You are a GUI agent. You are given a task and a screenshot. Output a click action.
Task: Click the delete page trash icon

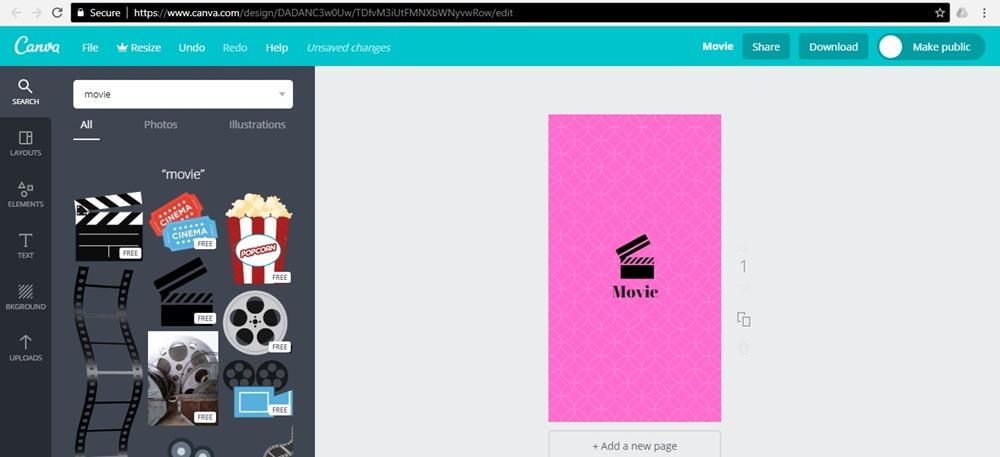point(744,349)
